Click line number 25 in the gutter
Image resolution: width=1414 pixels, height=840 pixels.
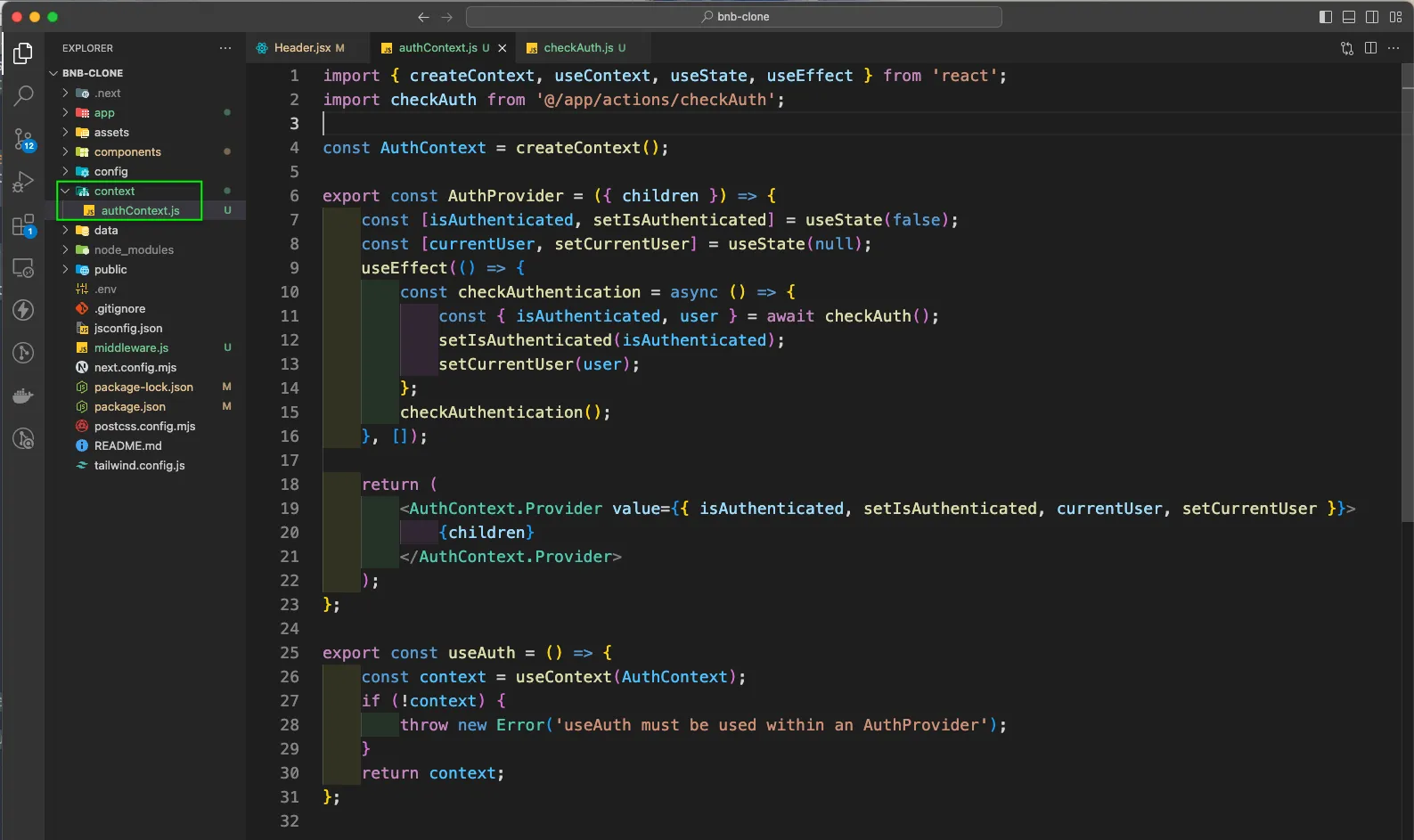[290, 653]
